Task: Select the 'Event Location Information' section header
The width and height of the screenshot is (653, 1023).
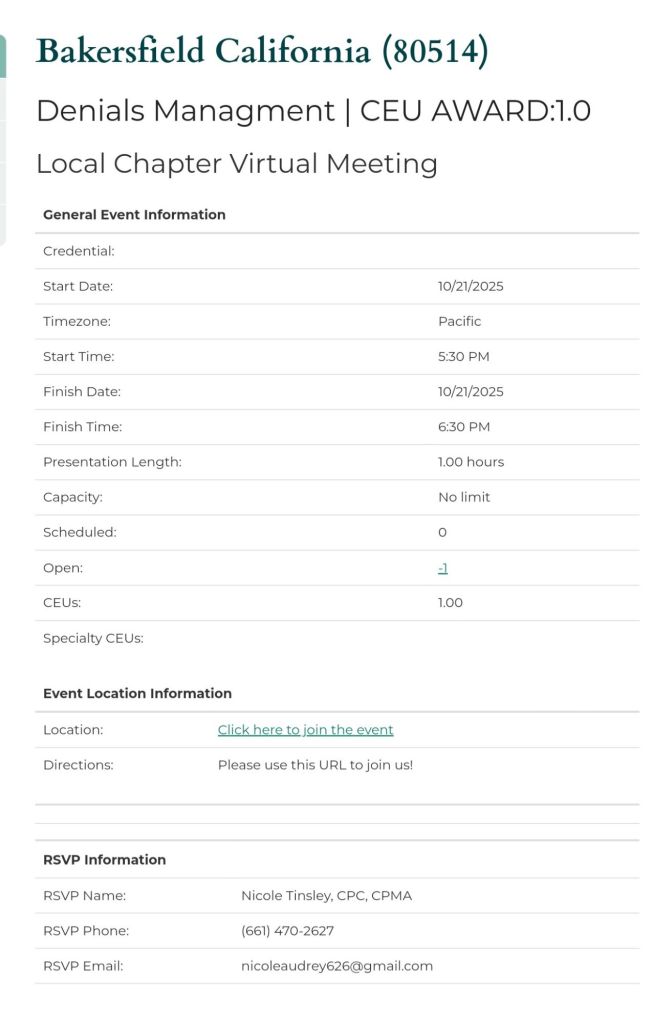Action: [137, 694]
